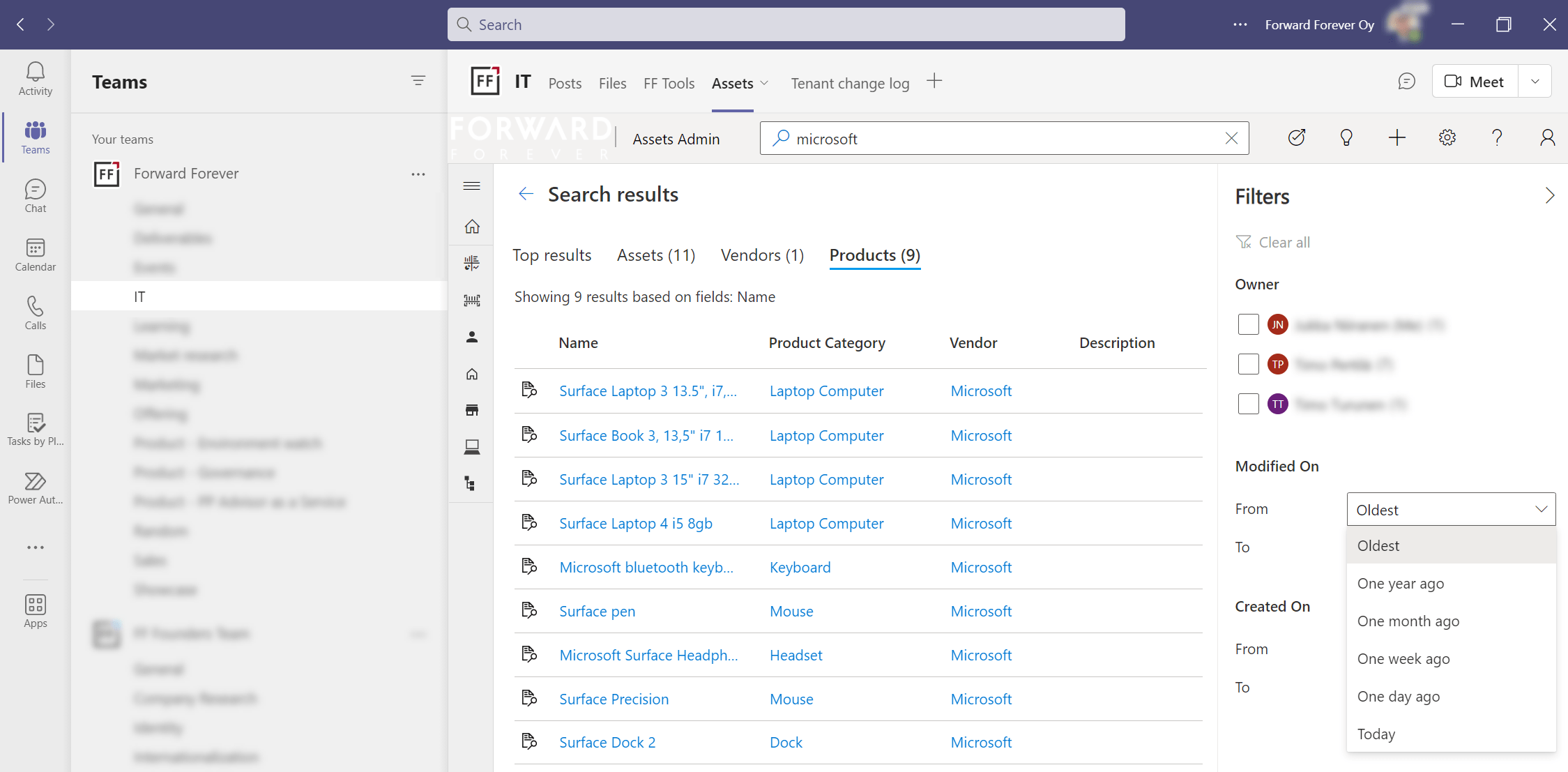Expand the Modified On From dropdown
Screen dimensions: 1568x772
(1450, 510)
